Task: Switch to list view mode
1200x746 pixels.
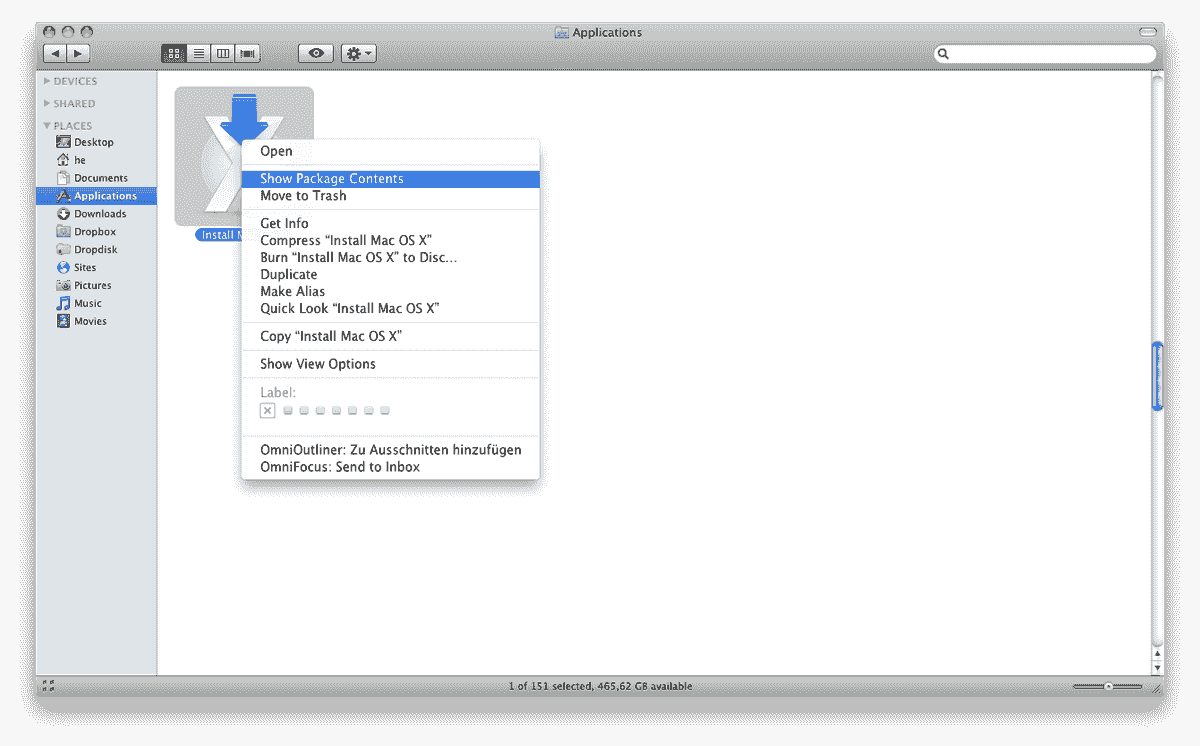Action: point(197,53)
